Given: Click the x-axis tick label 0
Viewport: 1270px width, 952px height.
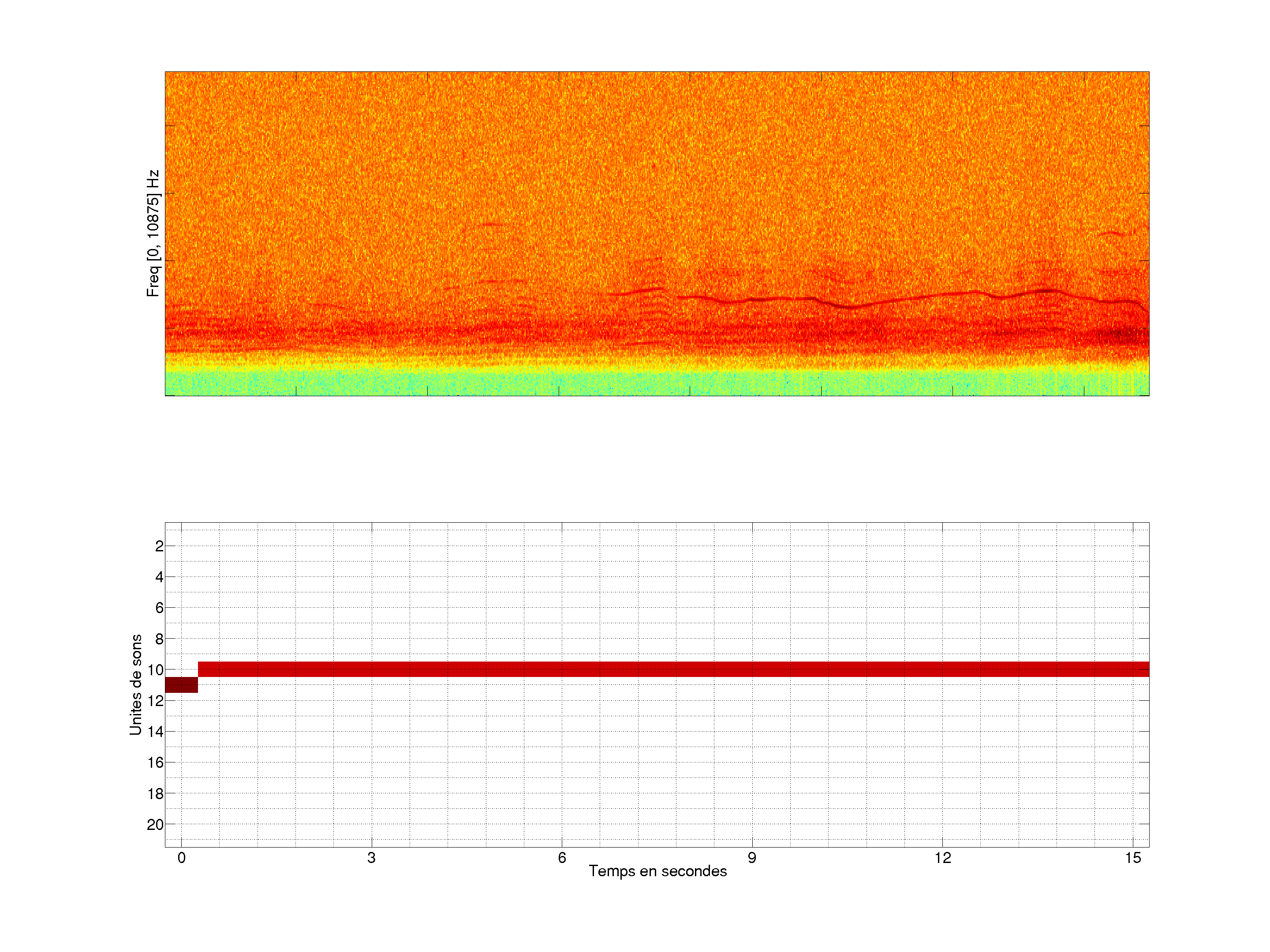Looking at the screenshot, I should (x=181, y=858).
